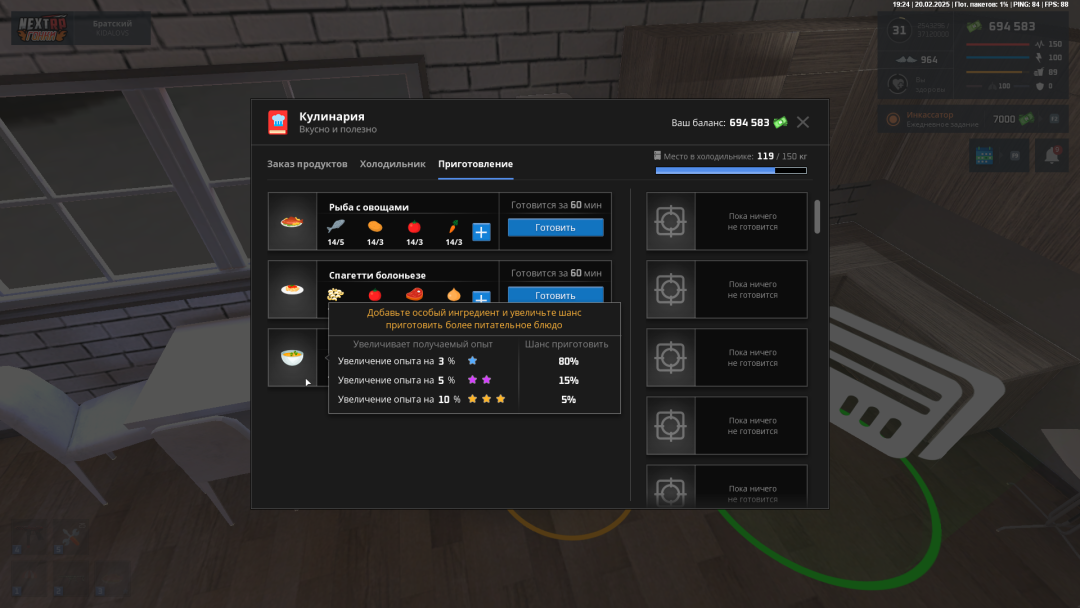Select the Рыба с овощами dish thumbnail
Image resolution: width=1080 pixels, height=608 pixels.
click(292, 221)
